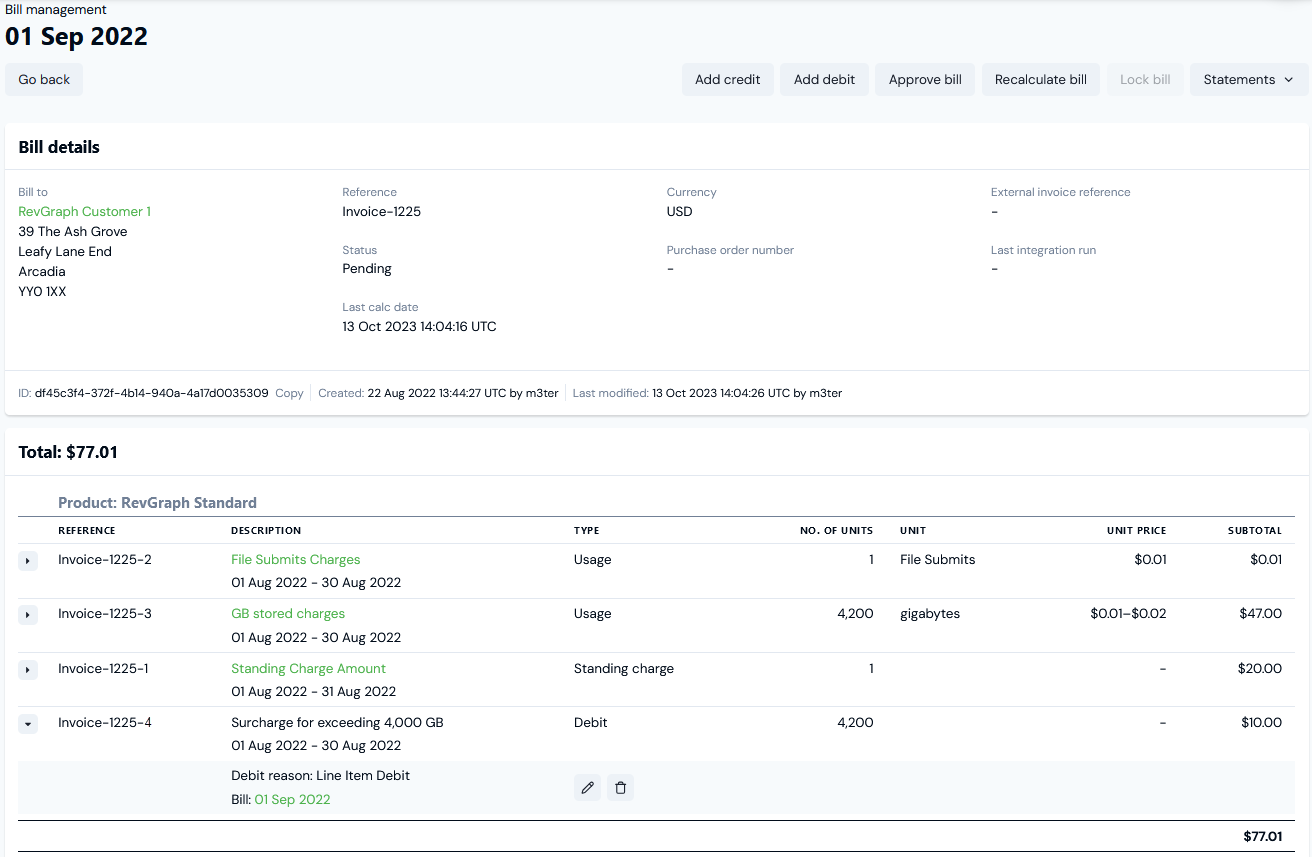Edit the Line Item Debit with pencil icon
The height and width of the screenshot is (857, 1312).
click(588, 788)
